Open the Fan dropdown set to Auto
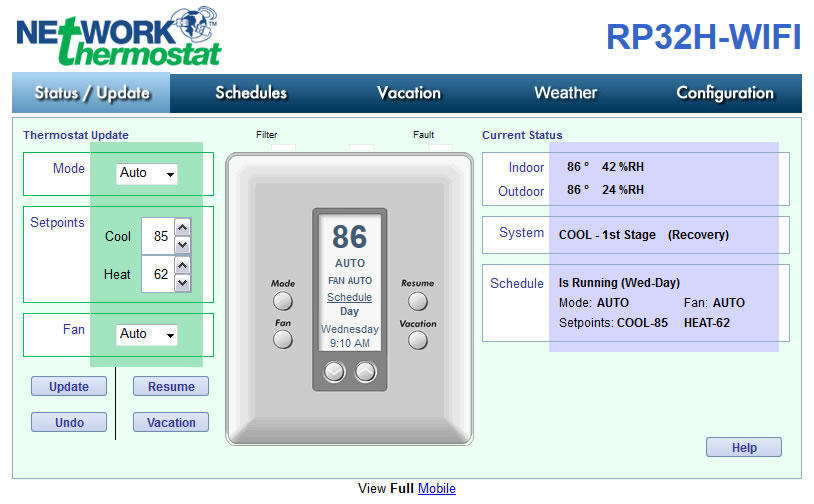This screenshot has width=814, height=504. point(146,334)
